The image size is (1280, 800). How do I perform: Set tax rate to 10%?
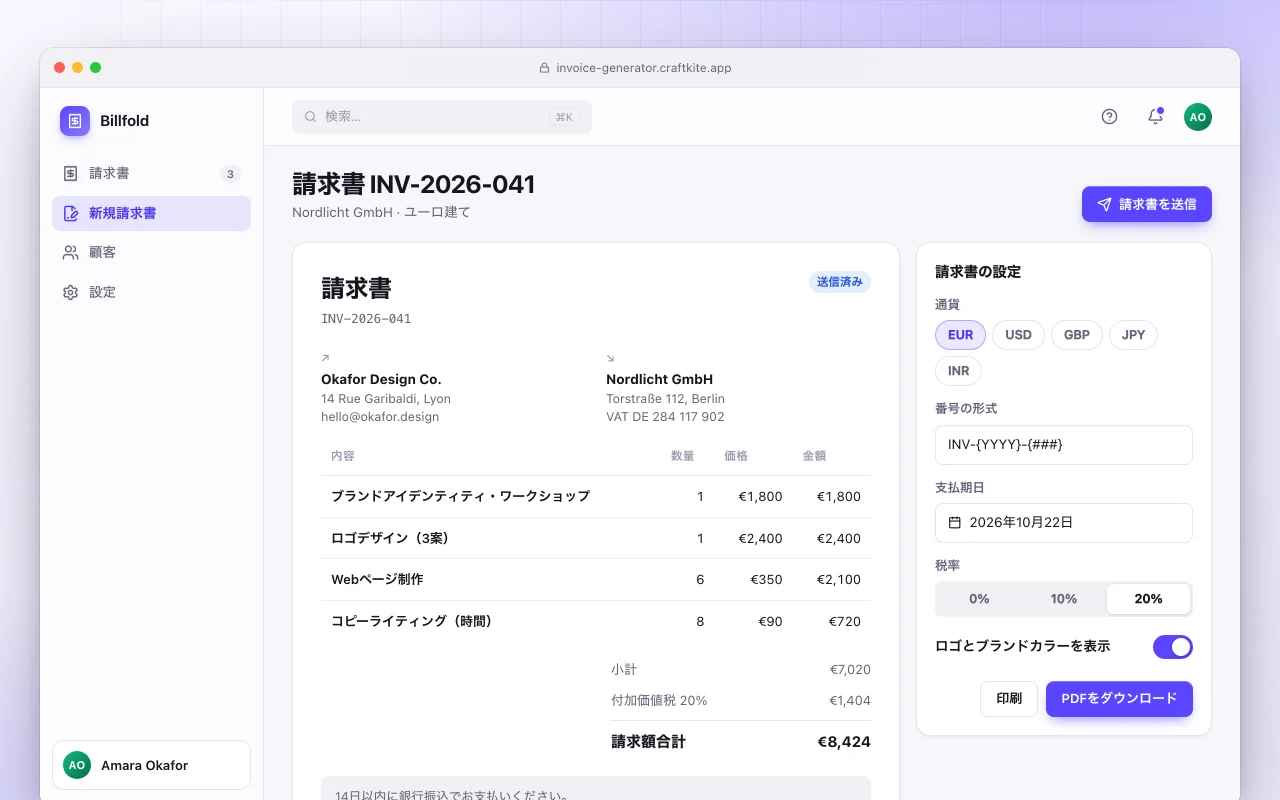pos(1064,599)
